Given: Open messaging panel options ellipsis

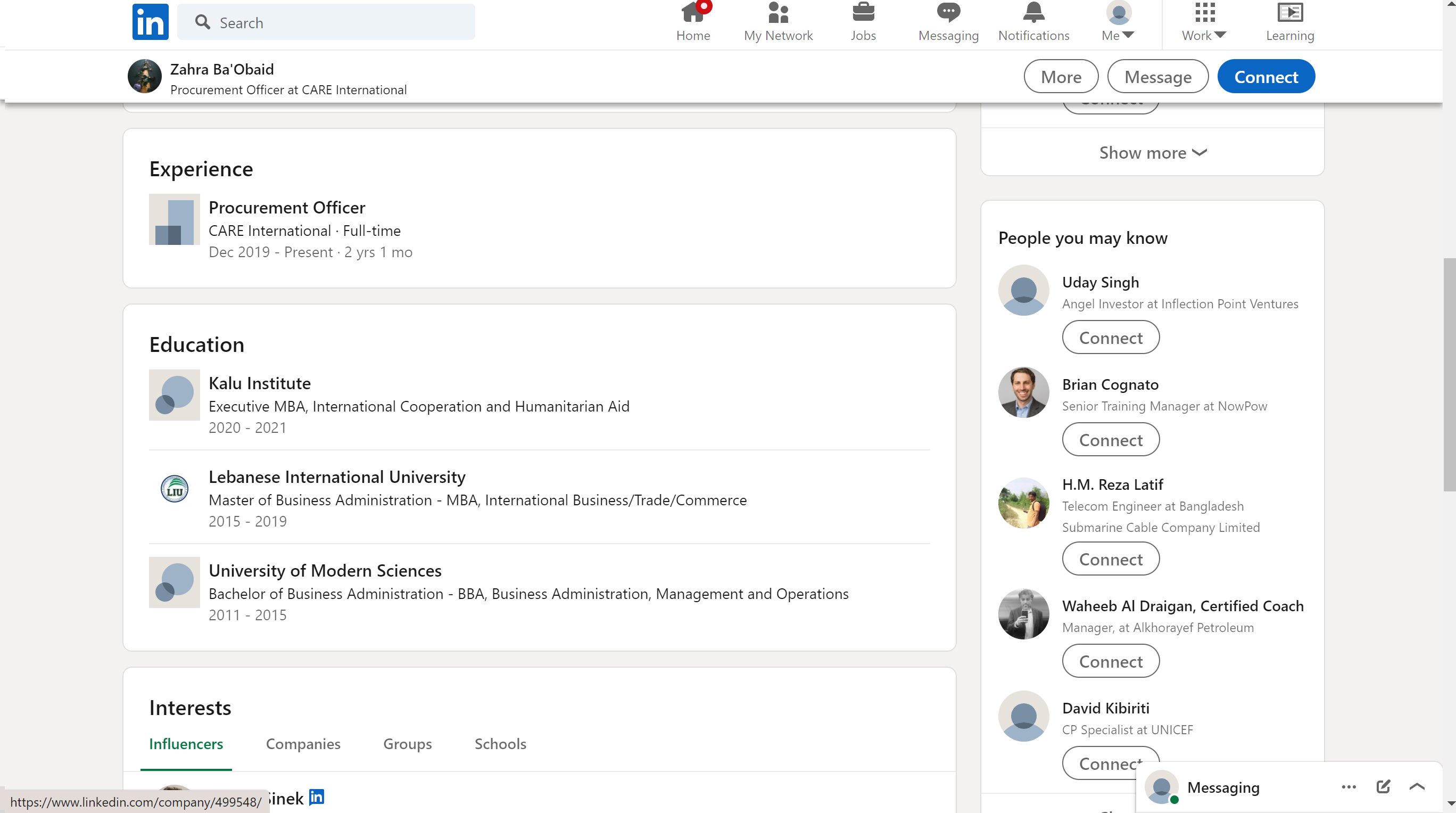Looking at the screenshot, I should pyautogui.click(x=1349, y=786).
